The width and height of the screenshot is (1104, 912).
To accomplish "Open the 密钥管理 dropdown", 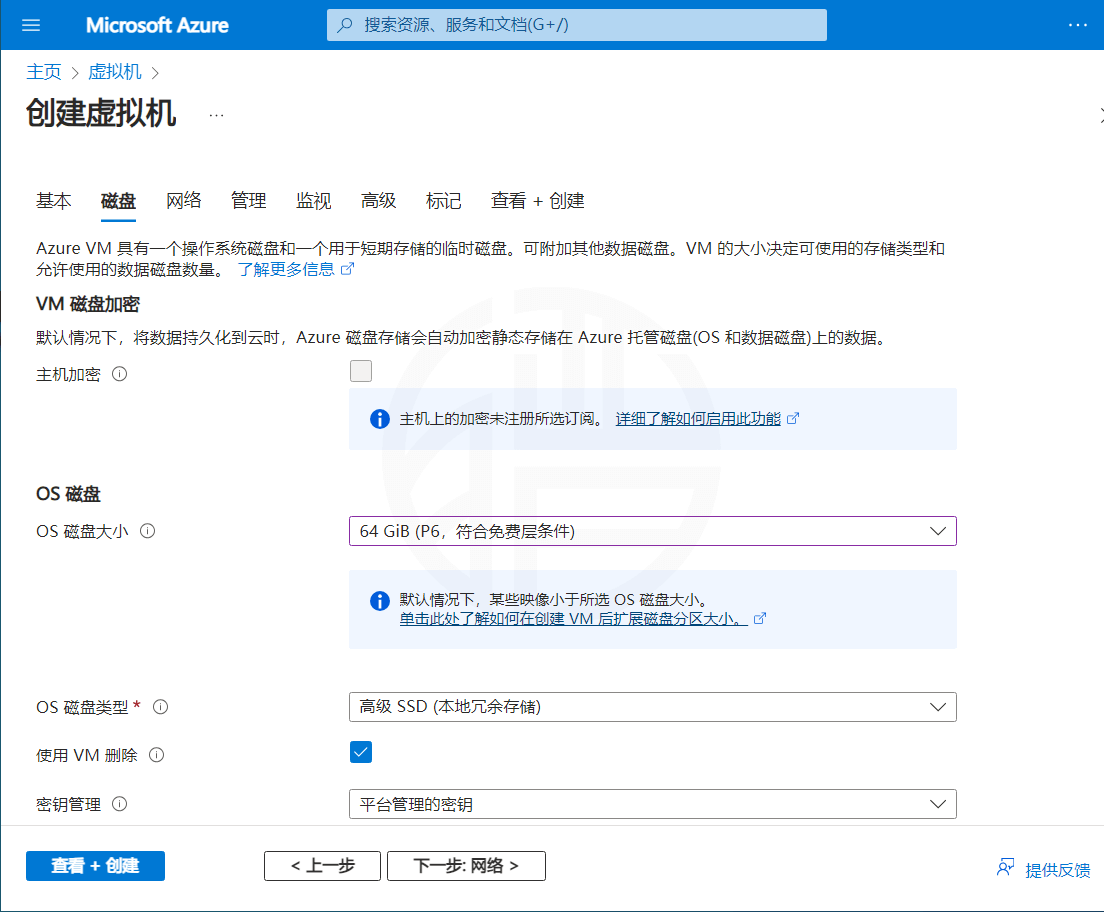I will coord(653,804).
